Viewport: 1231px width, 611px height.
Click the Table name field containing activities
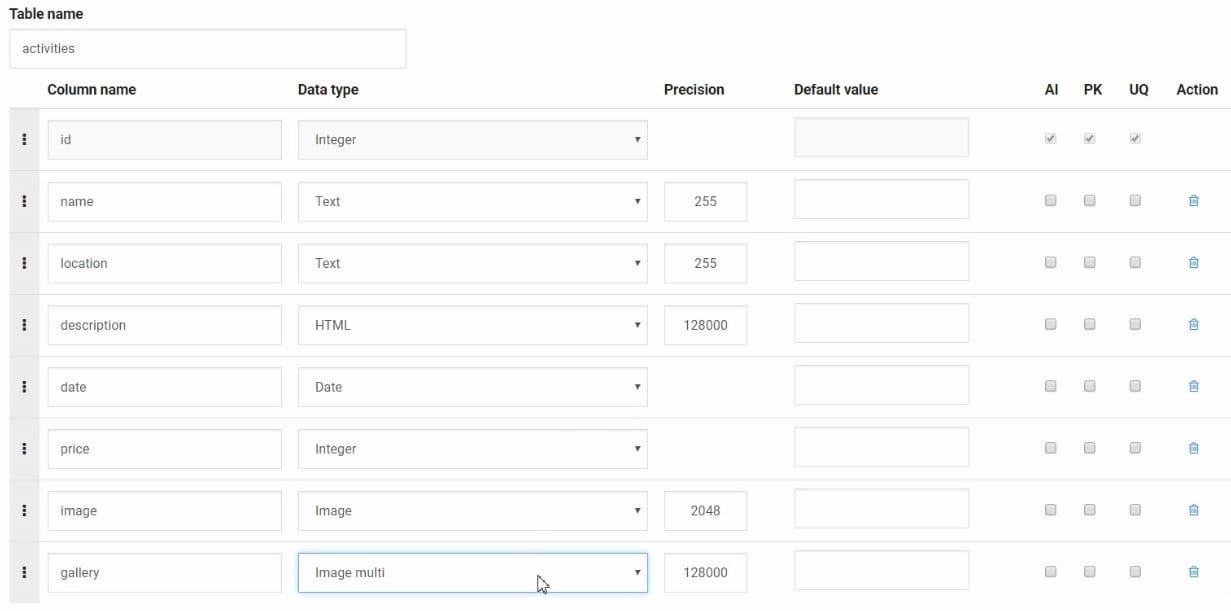tap(207, 48)
